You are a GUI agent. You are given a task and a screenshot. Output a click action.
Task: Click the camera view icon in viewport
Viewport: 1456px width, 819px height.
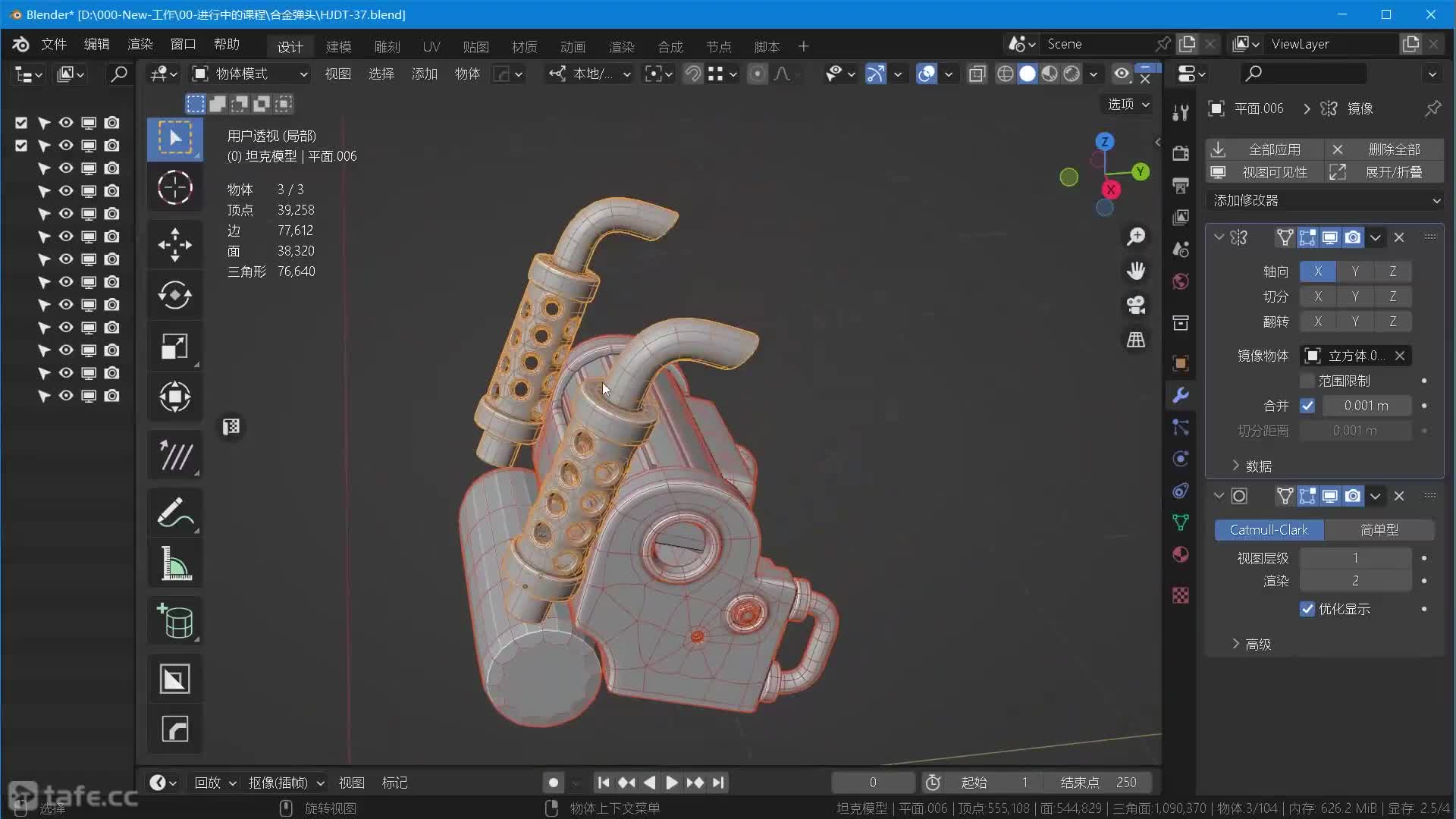(1135, 305)
